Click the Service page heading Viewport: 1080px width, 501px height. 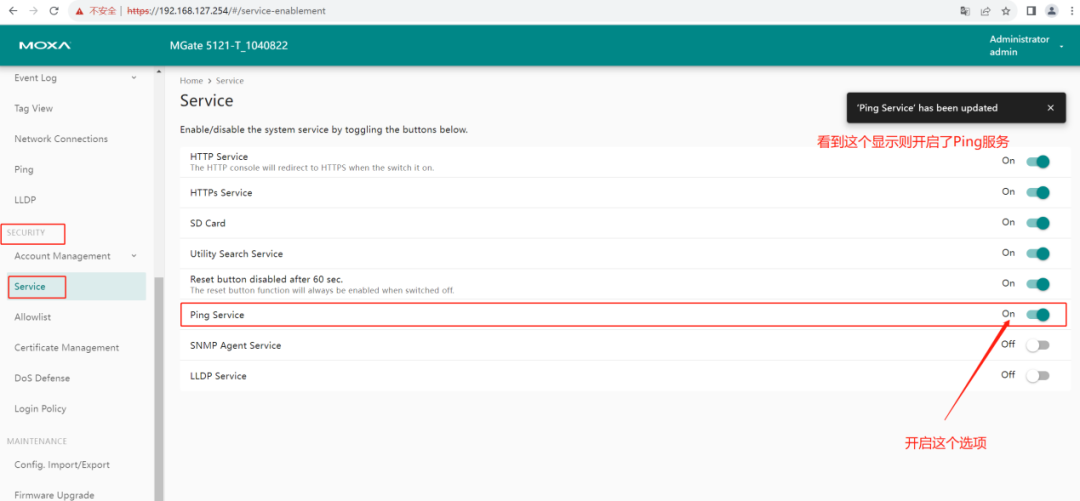tap(207, 101)
